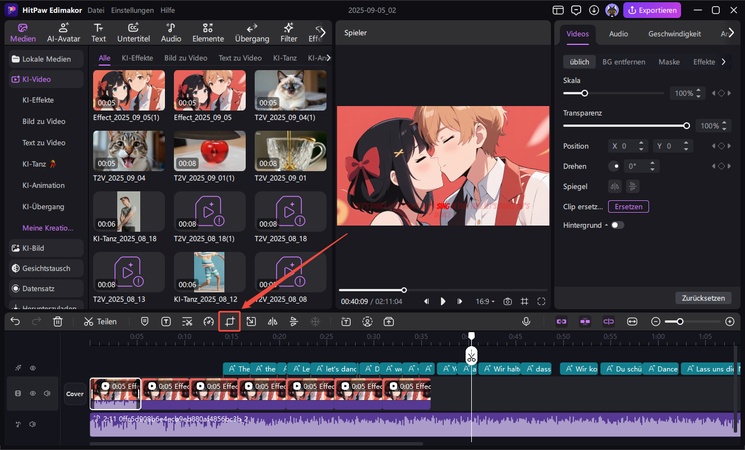745x450 pixels.
Task: Toggle video track visibility eye
Action: coord(33,393)
